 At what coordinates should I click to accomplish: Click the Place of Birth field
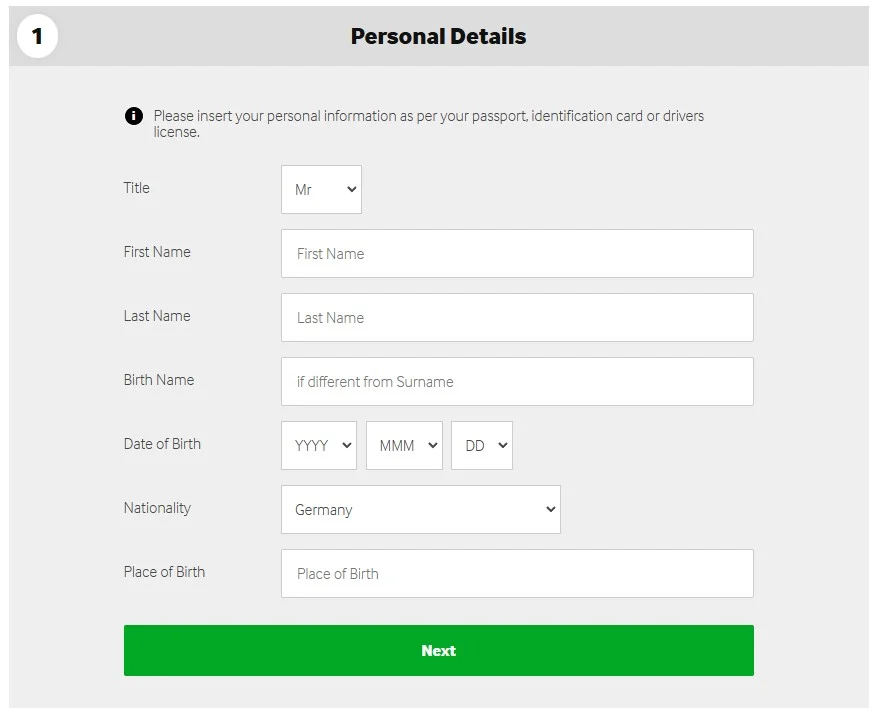point(517,573)
